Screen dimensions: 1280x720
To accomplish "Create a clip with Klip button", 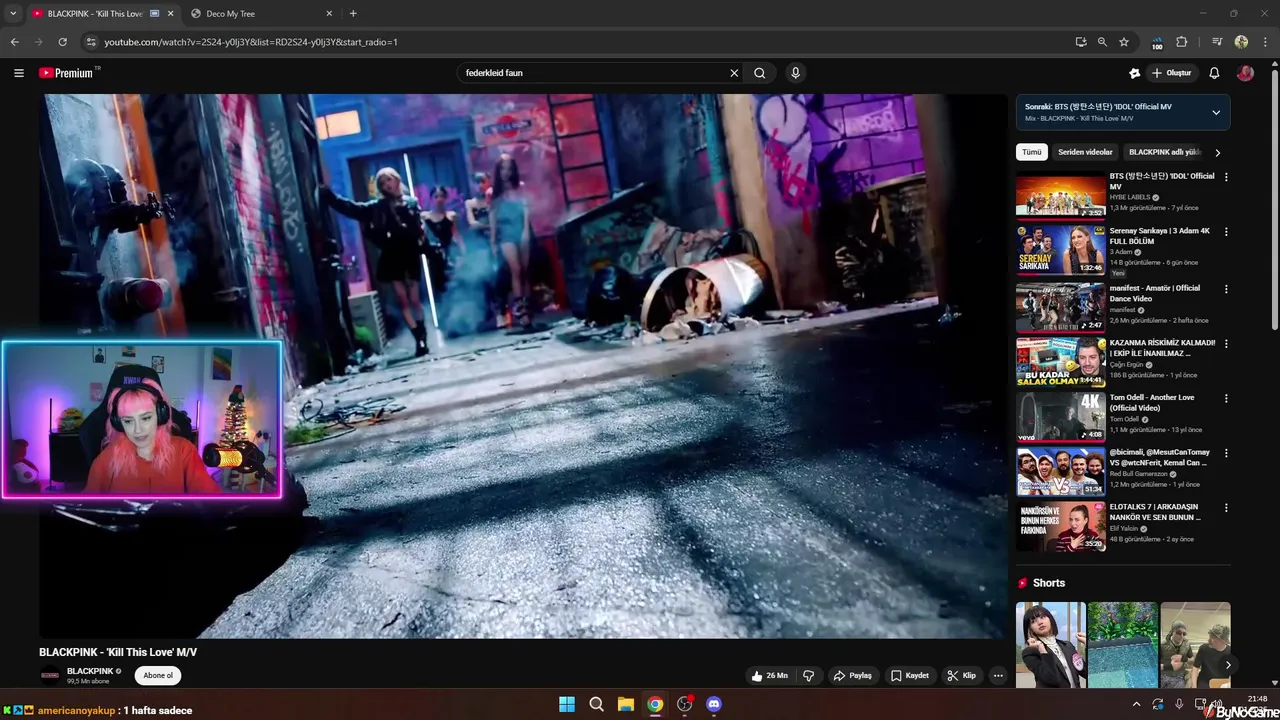I will [962, 676].
